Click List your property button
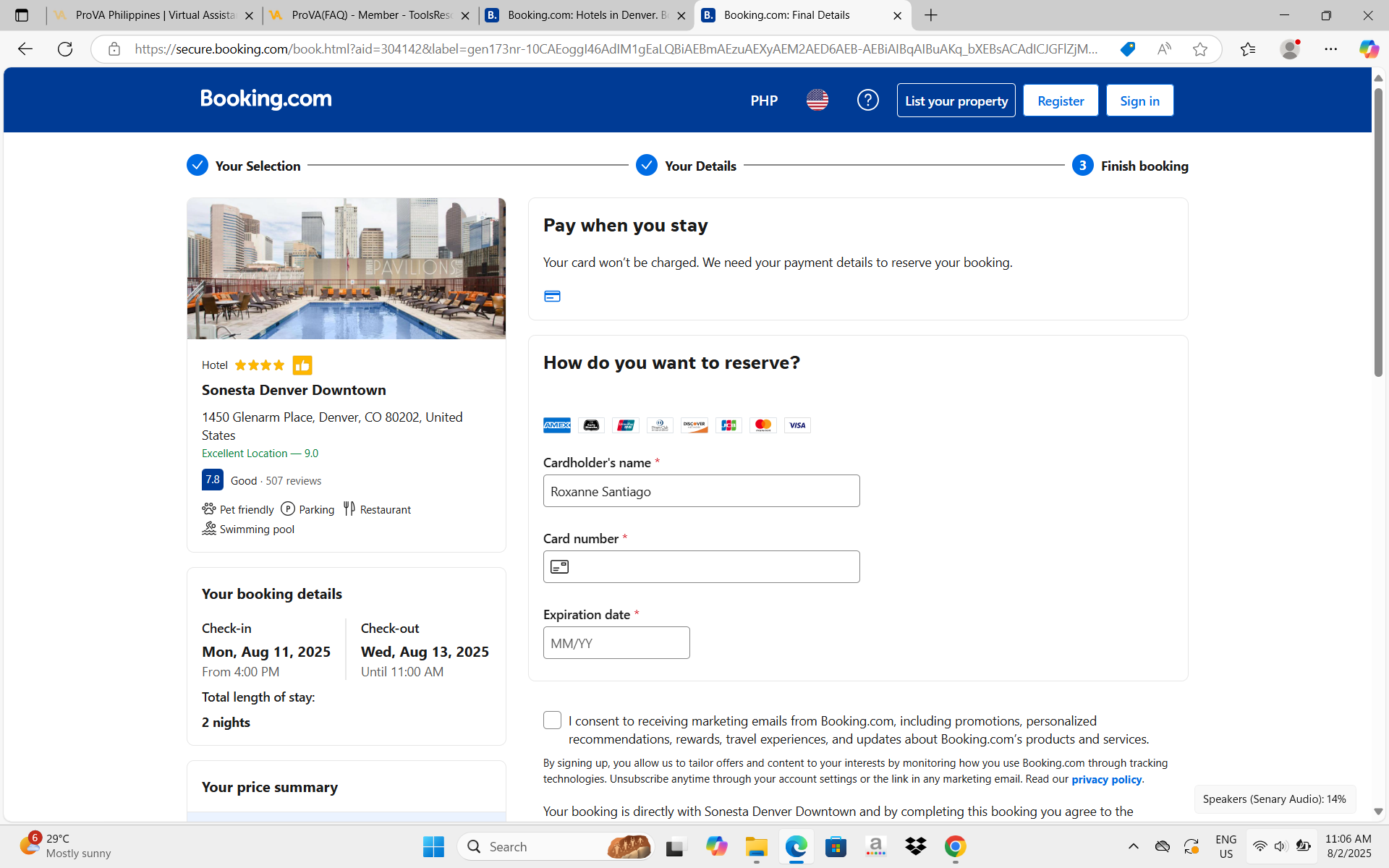 (956, 101)
